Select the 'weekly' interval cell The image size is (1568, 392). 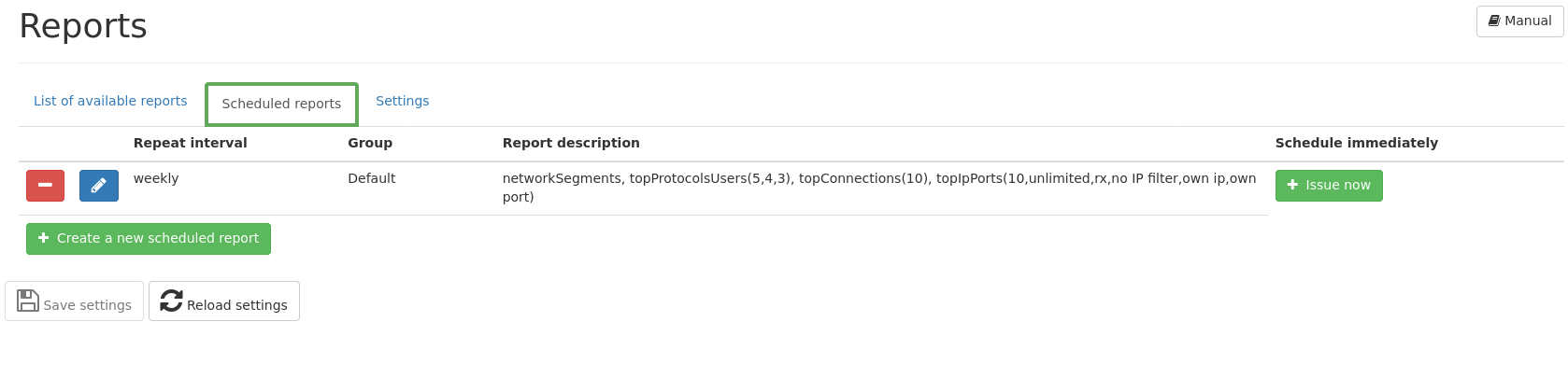pyautogui.click(x=156, y=178)
